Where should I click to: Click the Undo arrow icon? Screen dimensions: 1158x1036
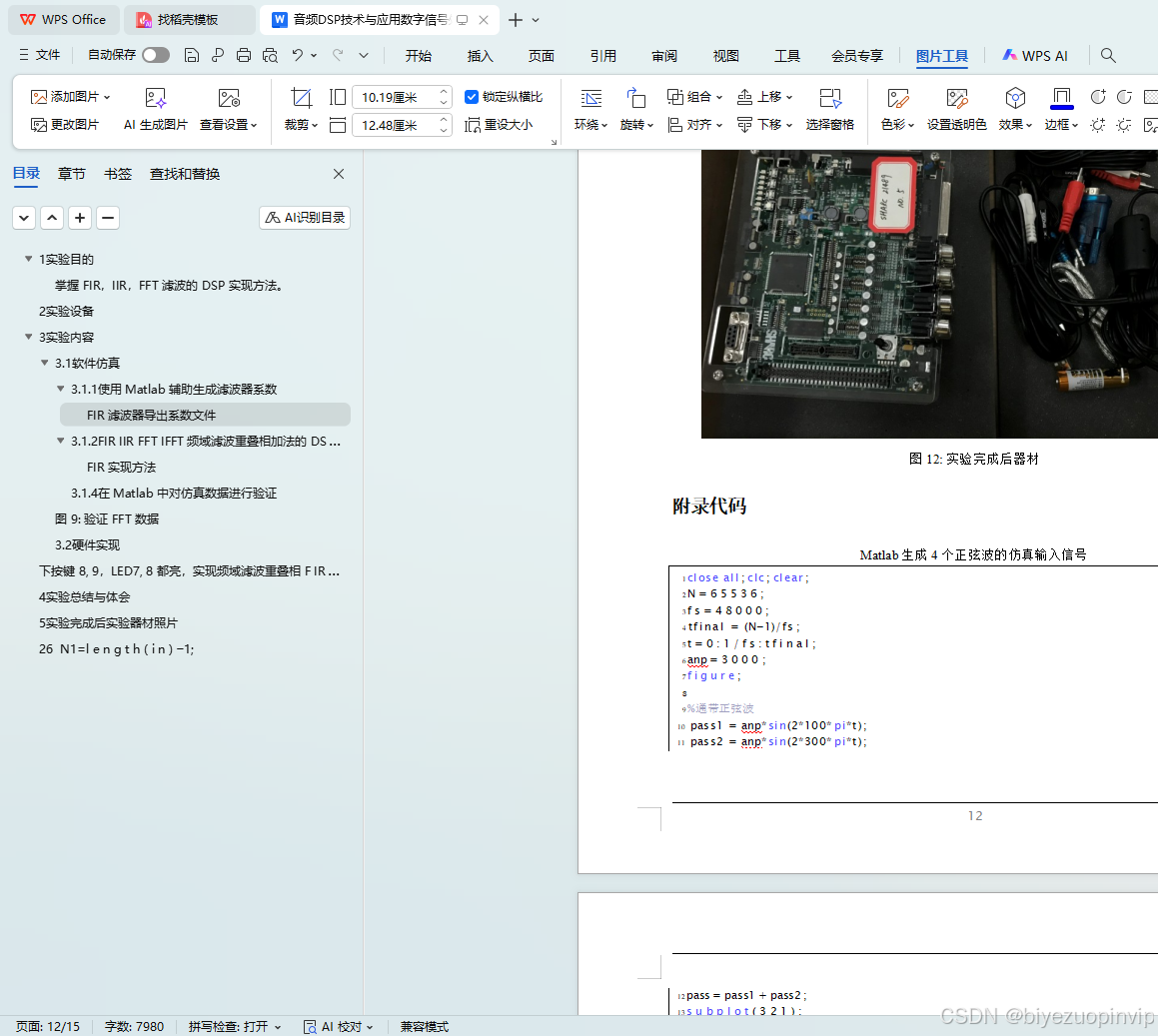pos(297,55)
